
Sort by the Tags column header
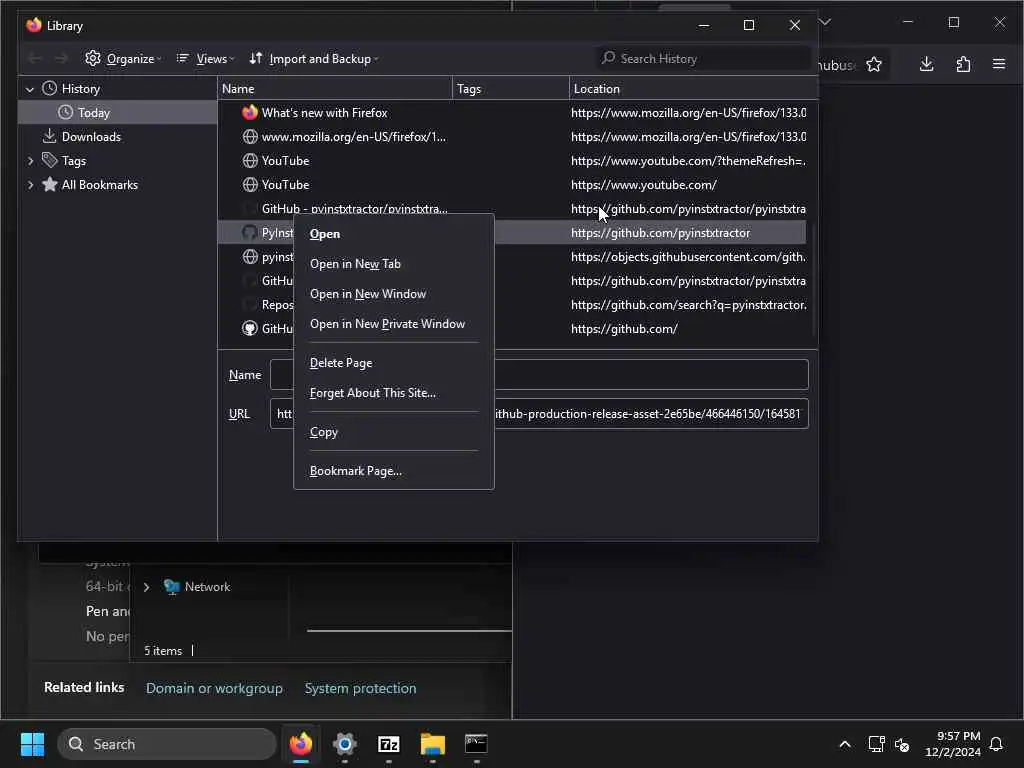(511, 89)
